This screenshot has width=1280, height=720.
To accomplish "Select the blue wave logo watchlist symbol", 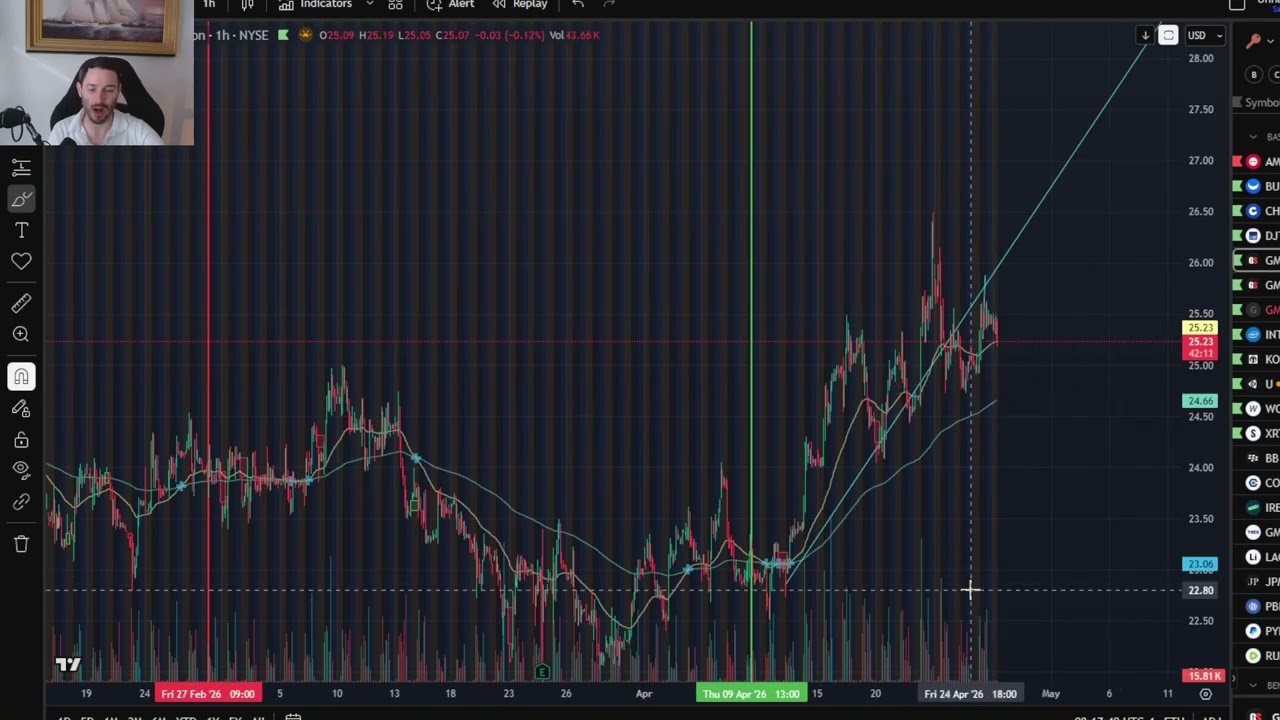I will tap(1253, 186).
